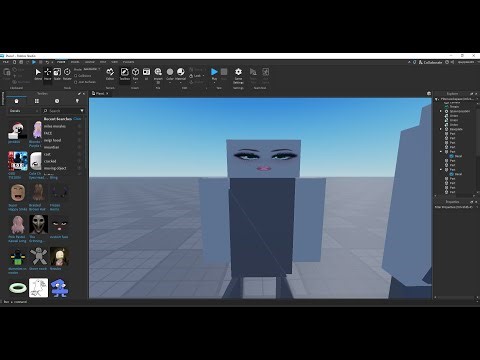Collapse the first Part containing a Decal
This screenshot has width=480, height=360.
[441, 152]
